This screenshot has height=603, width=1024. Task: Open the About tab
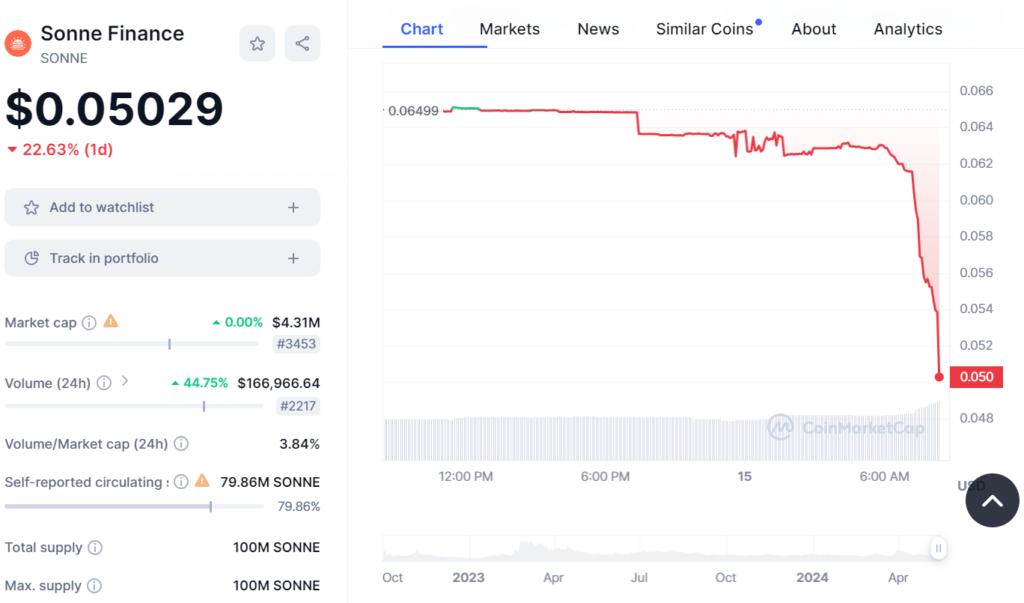tap(814, 29)
